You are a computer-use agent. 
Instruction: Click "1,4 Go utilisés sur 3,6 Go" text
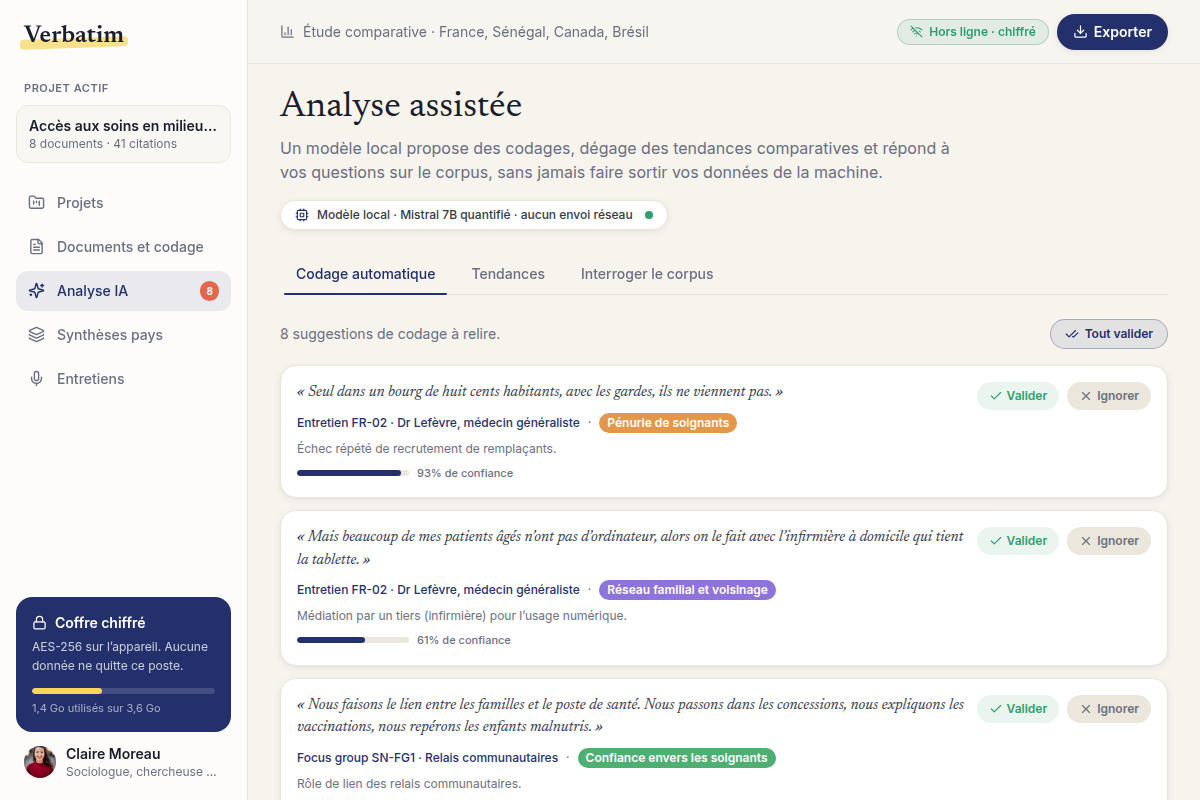coord(96,708)
